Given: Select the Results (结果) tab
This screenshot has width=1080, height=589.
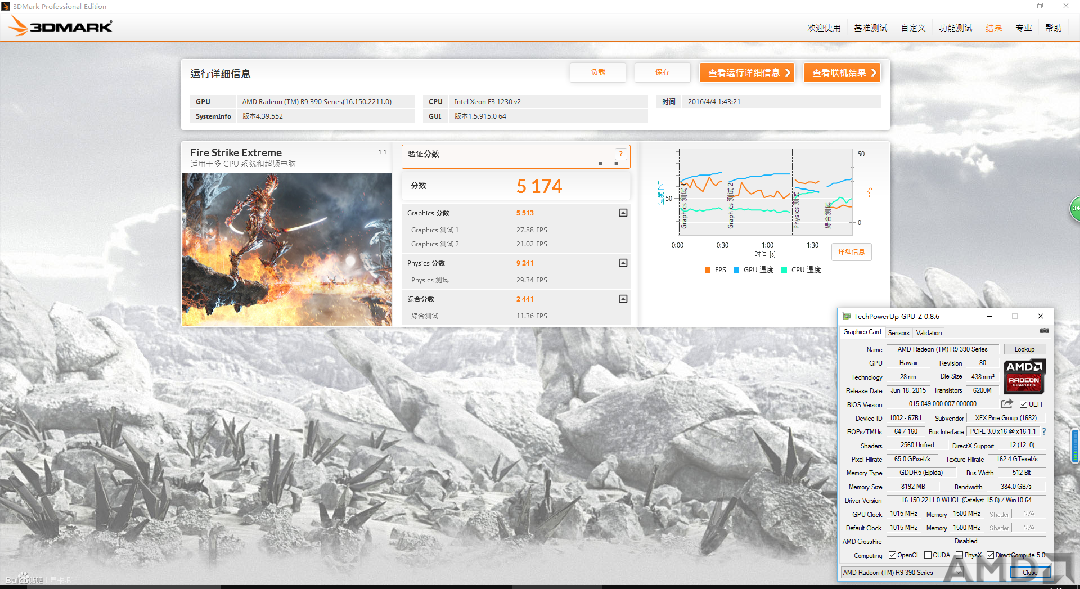Looking at the screenshot, I should [993, 28].
